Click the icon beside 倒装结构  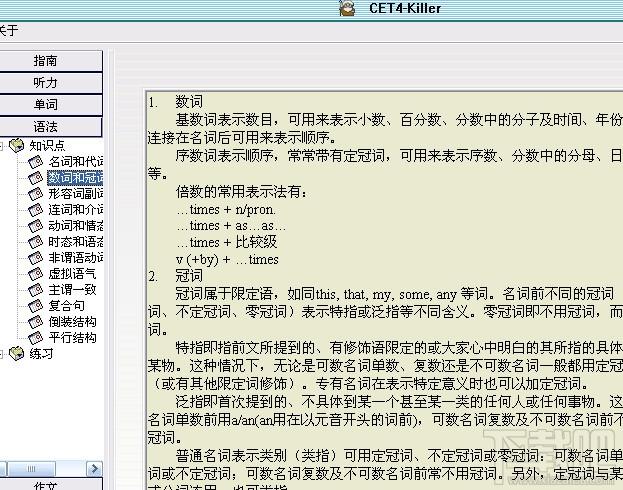point(35,322)
